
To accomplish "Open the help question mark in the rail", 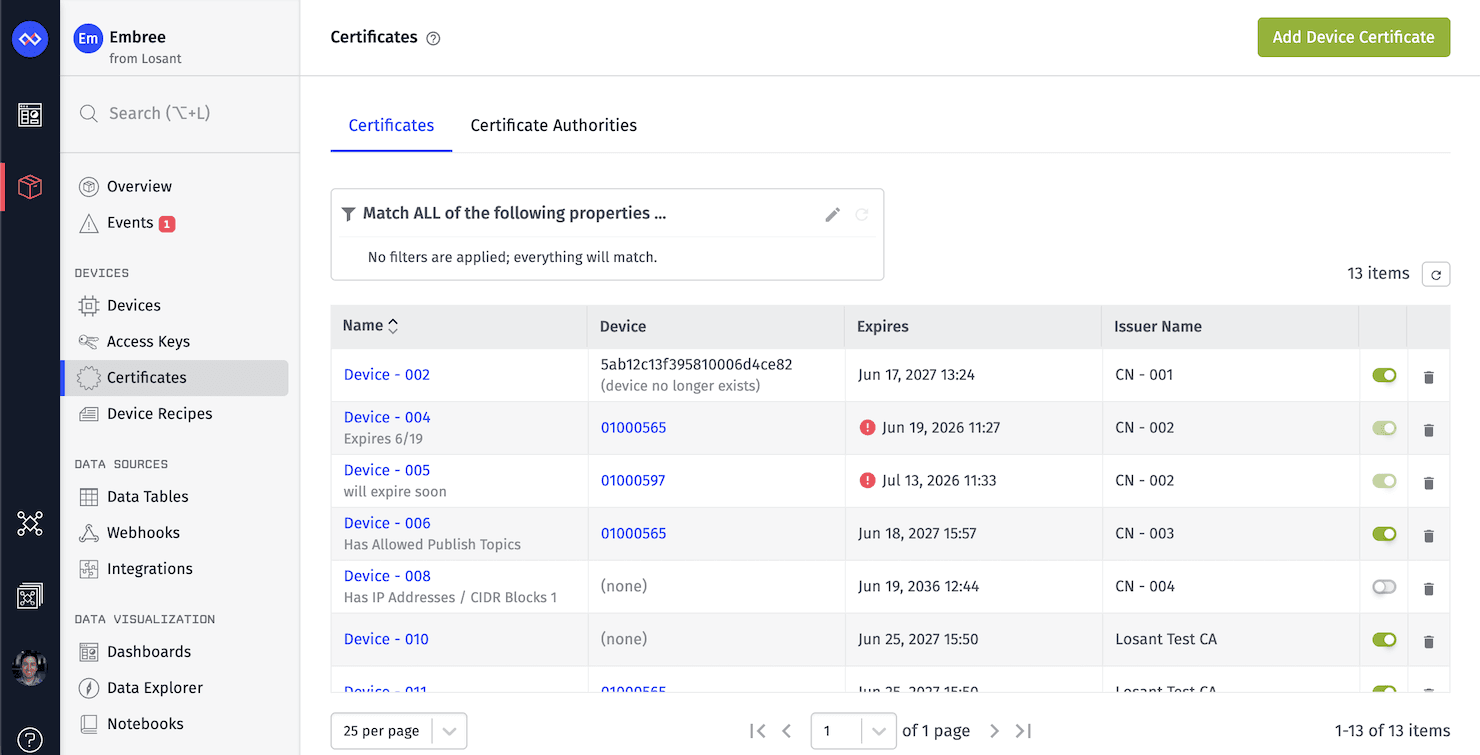I will pos(30,739).
